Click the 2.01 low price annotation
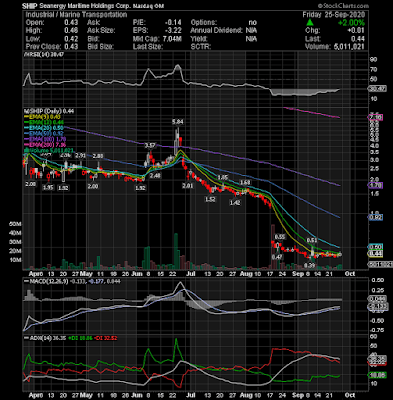The width and height of the screenshot is (393, 400). pos(188,186)
